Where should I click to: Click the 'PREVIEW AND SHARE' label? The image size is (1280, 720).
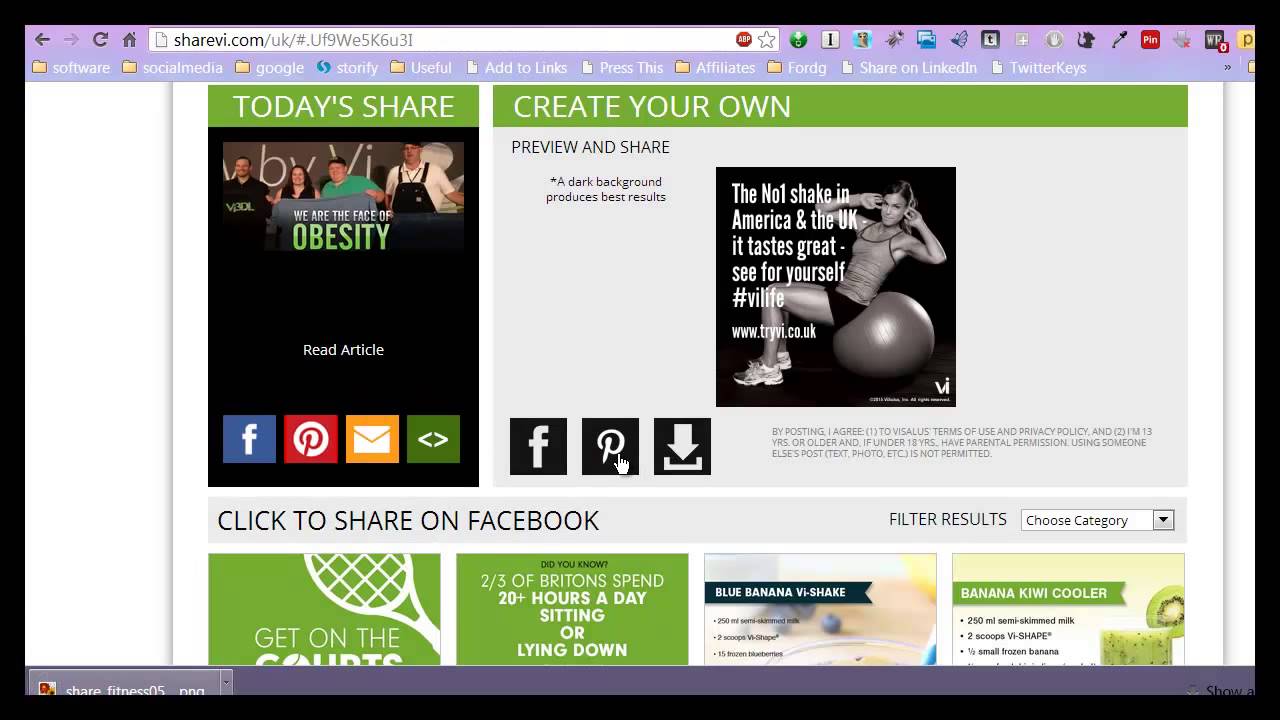point(590,147)
